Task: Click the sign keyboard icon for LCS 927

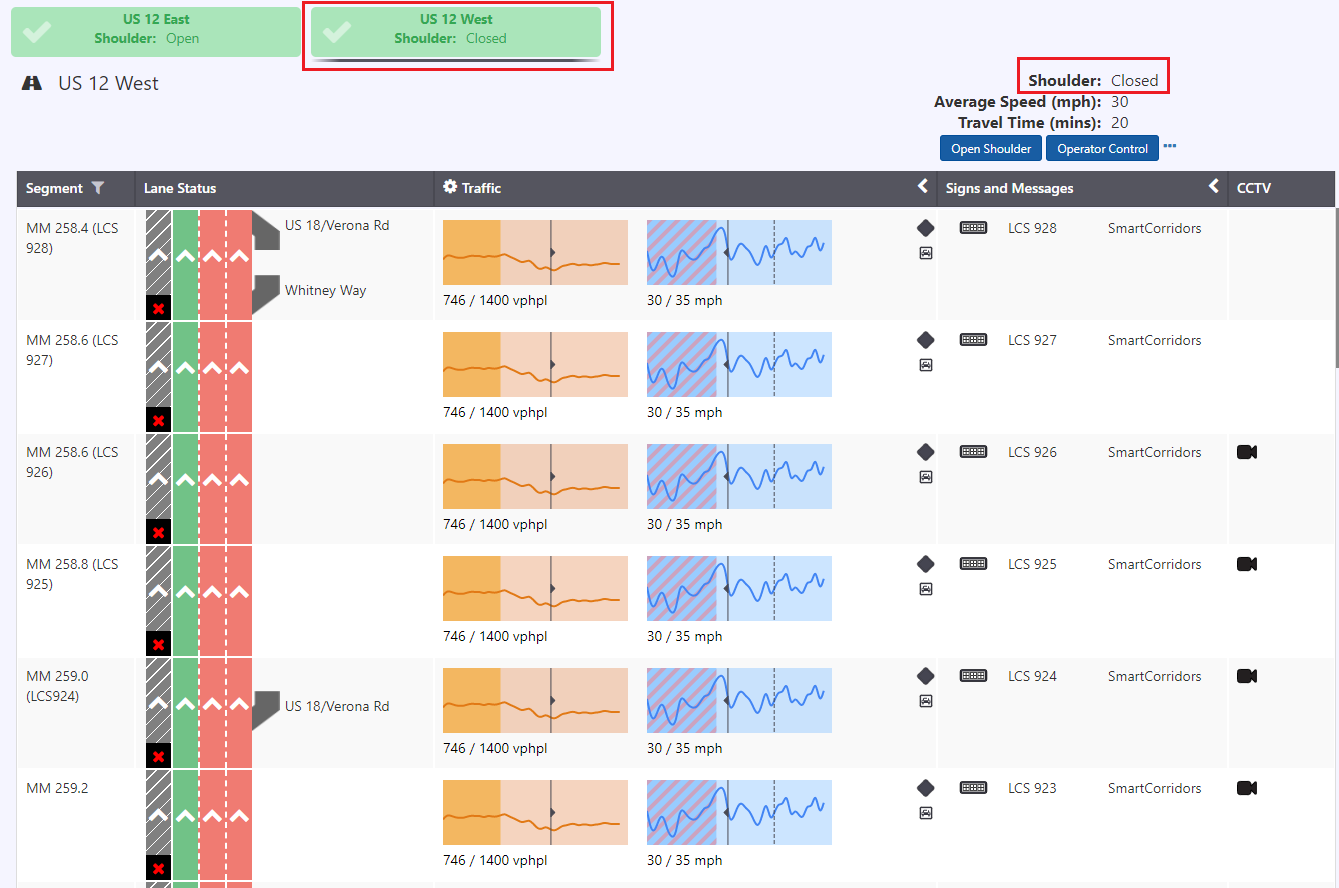Action: (x=972, y=340)
